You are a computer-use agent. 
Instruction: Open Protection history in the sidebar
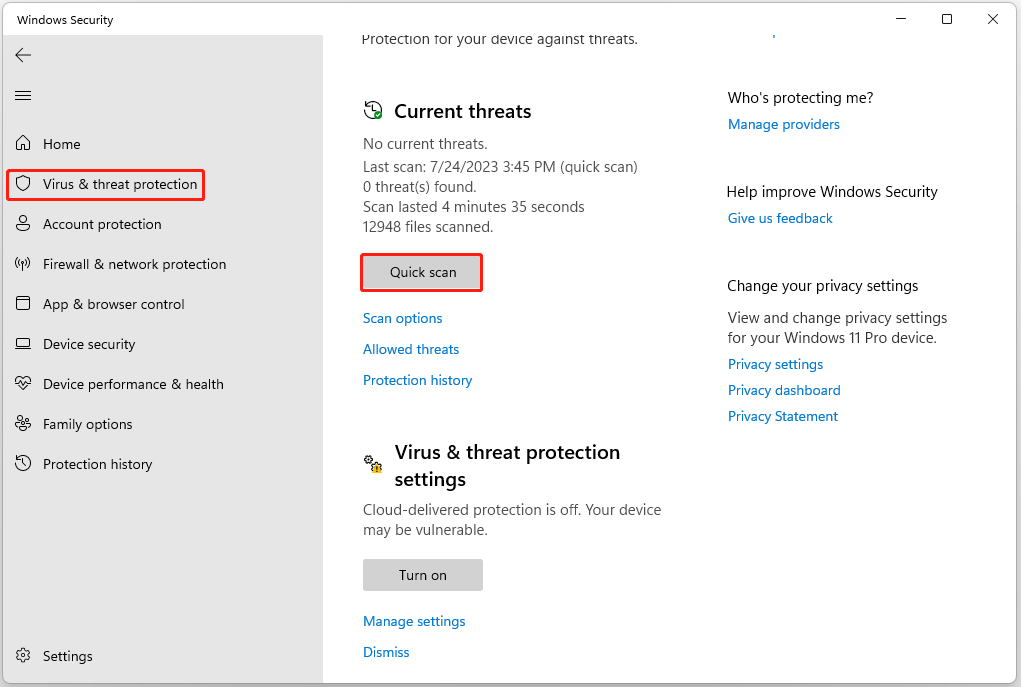tap(97, 464)
